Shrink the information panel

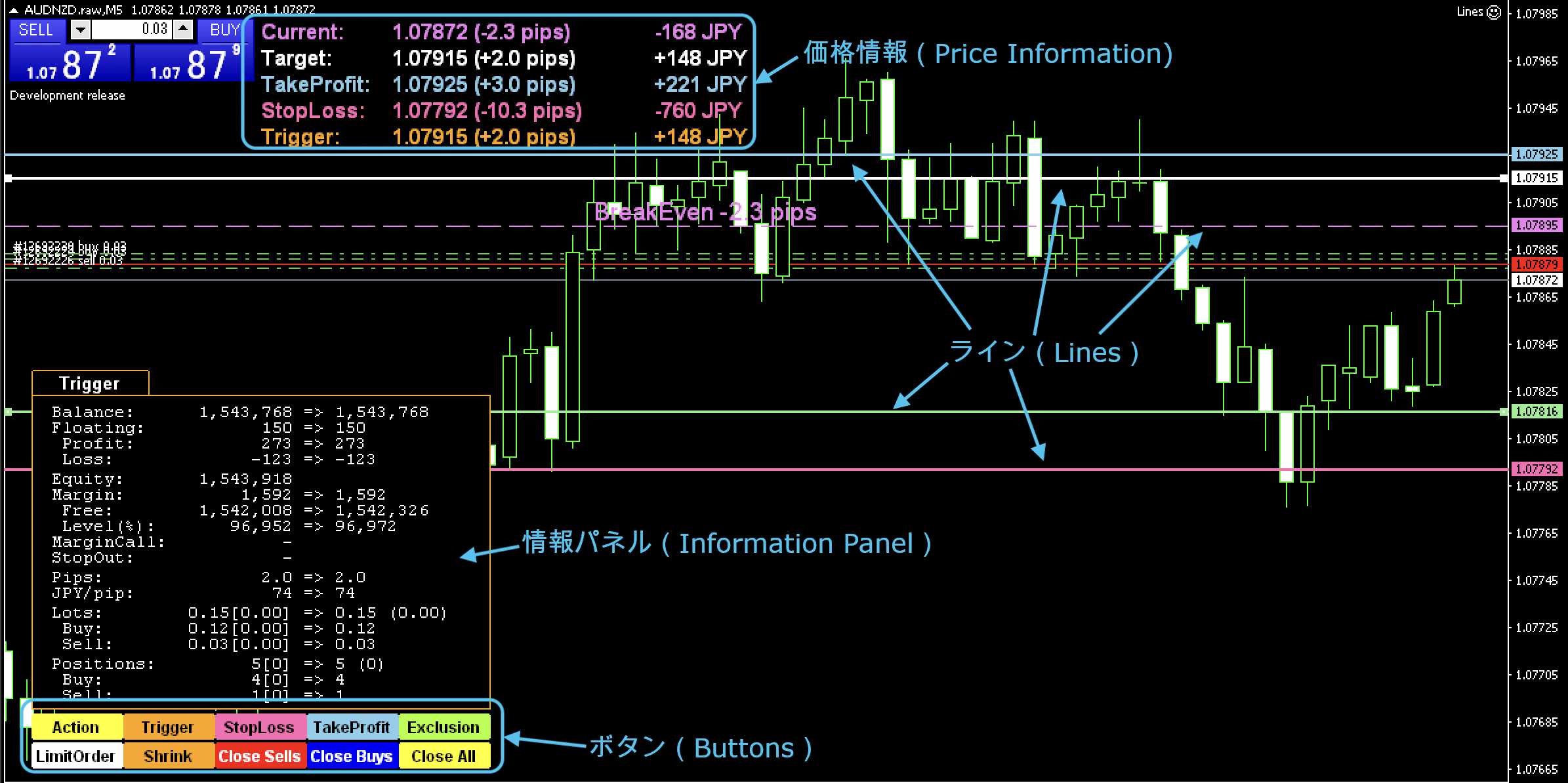tap(168, 756)
